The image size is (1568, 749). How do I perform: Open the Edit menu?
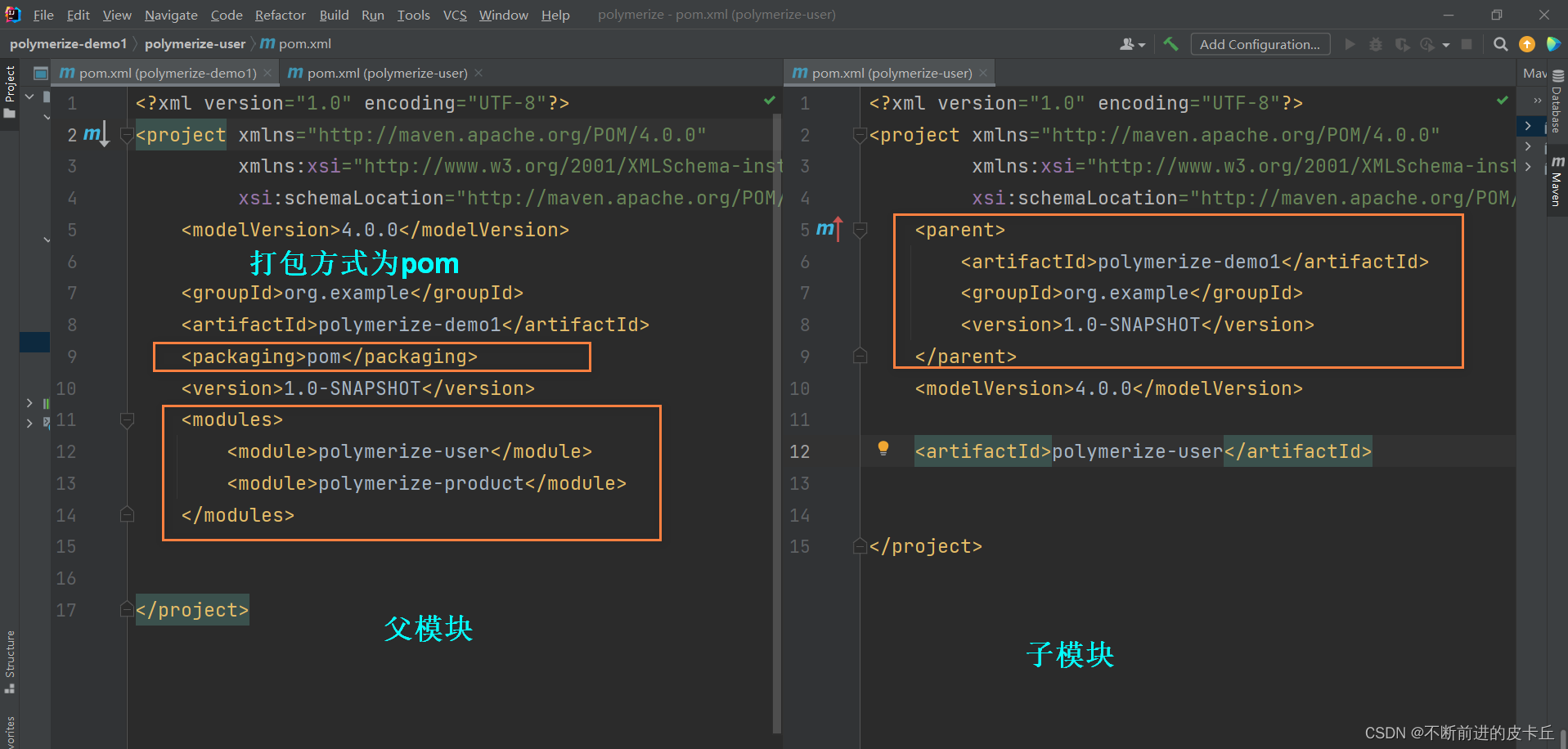tap(78, 15)
